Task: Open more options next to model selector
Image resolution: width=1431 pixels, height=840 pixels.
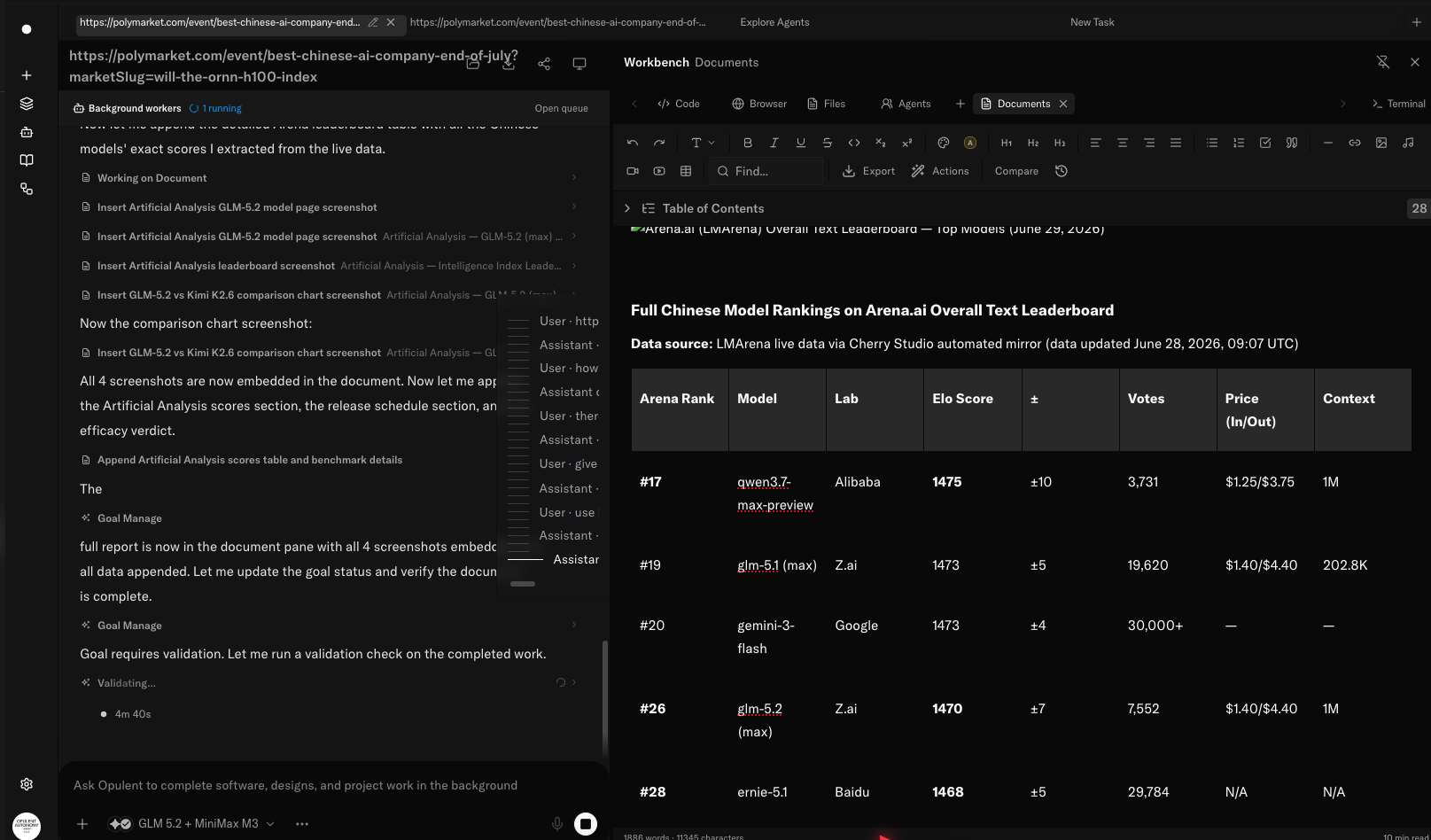Action: (302, 824)
